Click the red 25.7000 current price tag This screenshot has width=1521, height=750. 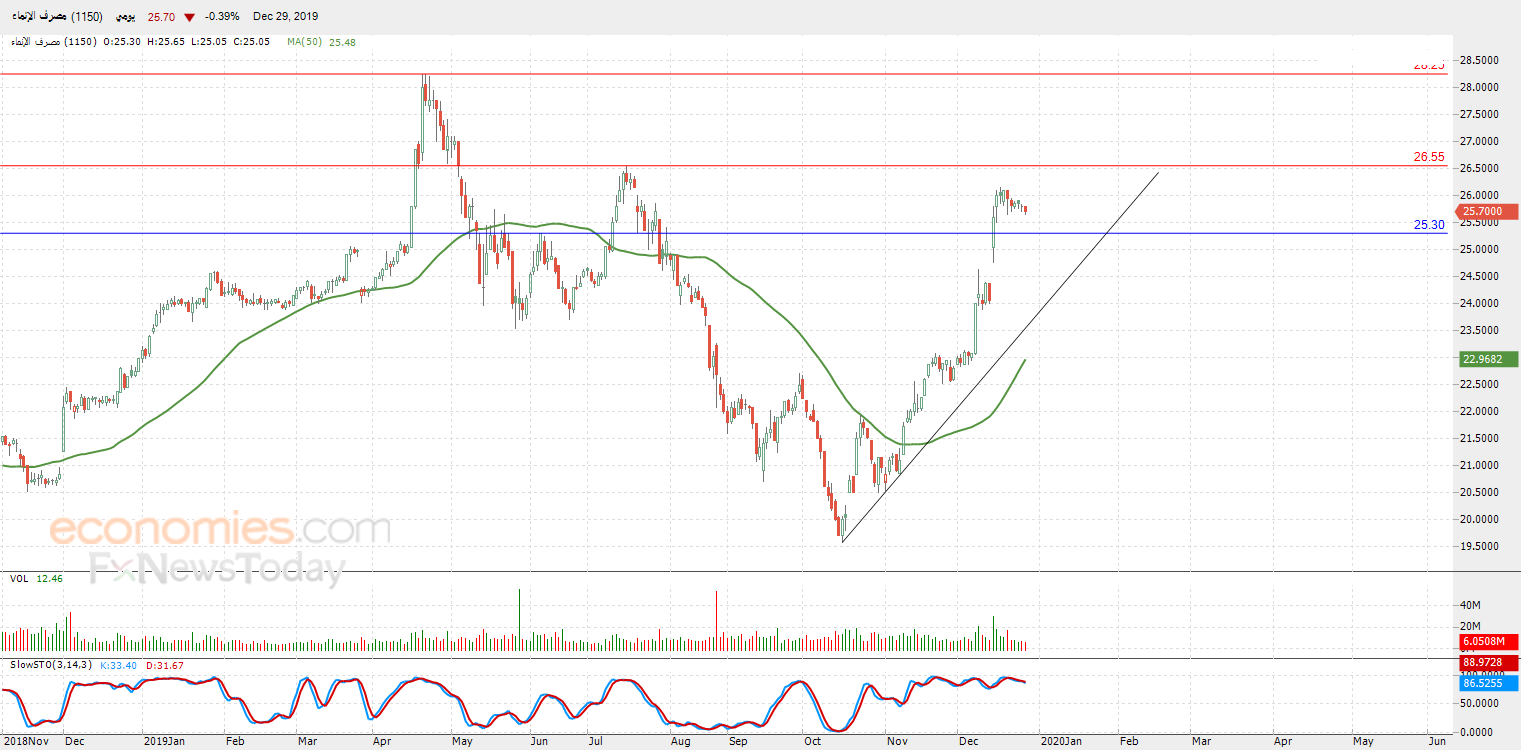(1488, 211)
